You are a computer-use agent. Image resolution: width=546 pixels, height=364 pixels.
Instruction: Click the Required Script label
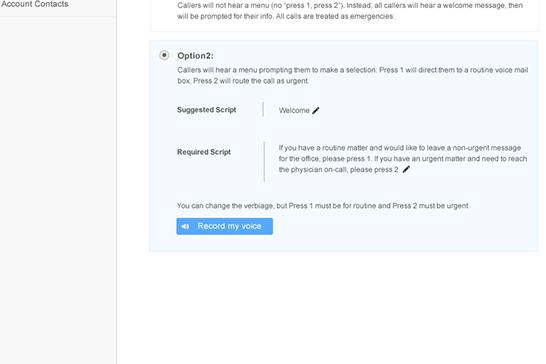click(x=204, y=152)
